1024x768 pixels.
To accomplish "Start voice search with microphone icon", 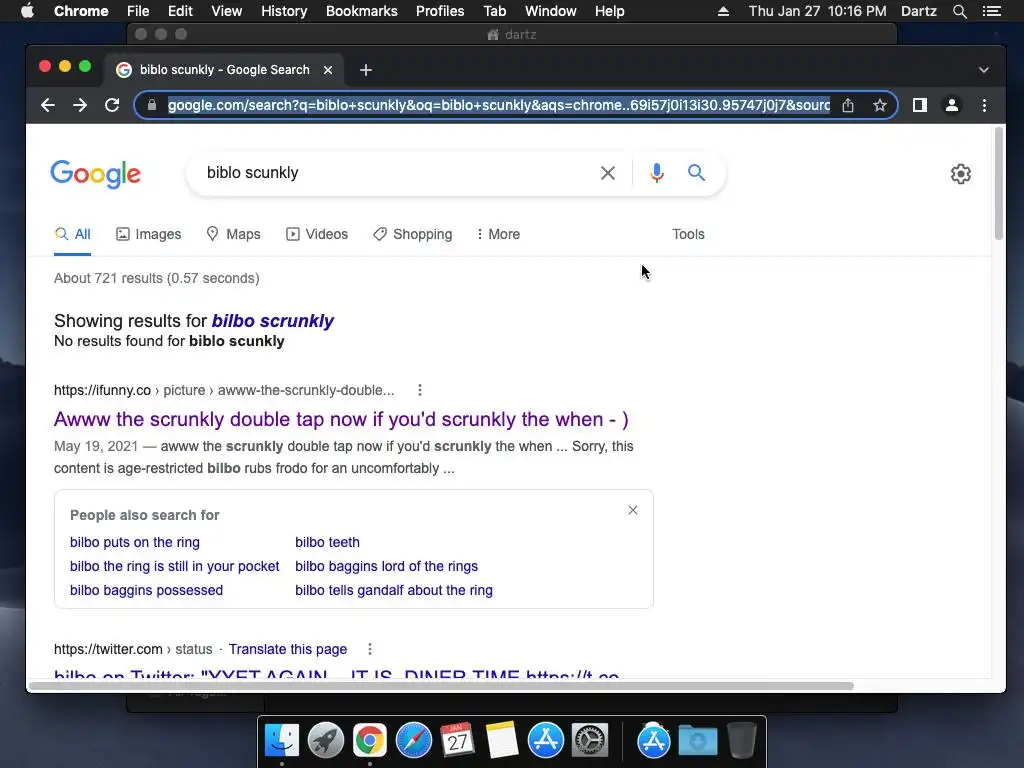I will [x=657, y=173].
